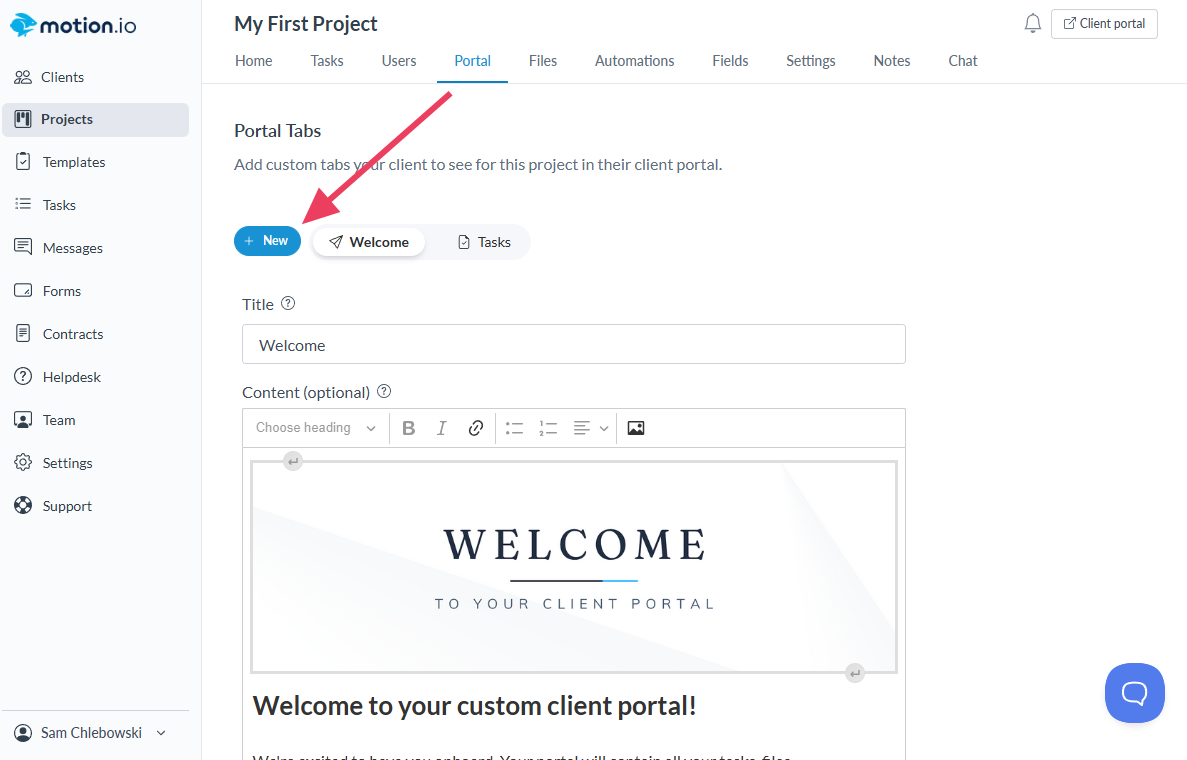Open the Client portal button
The height and width of the screenshot is (760, 1187).
[1104, 24]
